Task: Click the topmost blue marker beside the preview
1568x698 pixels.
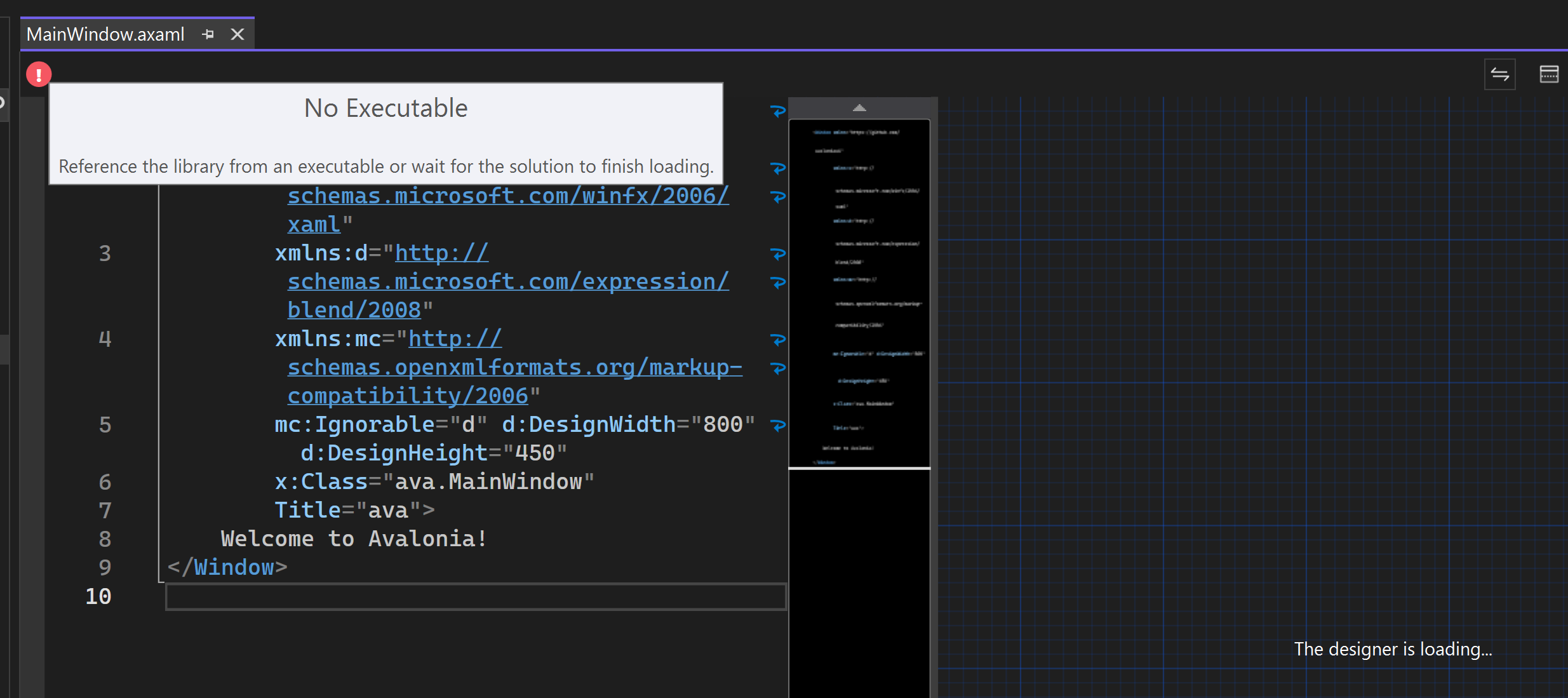Action: coord(777,111)
